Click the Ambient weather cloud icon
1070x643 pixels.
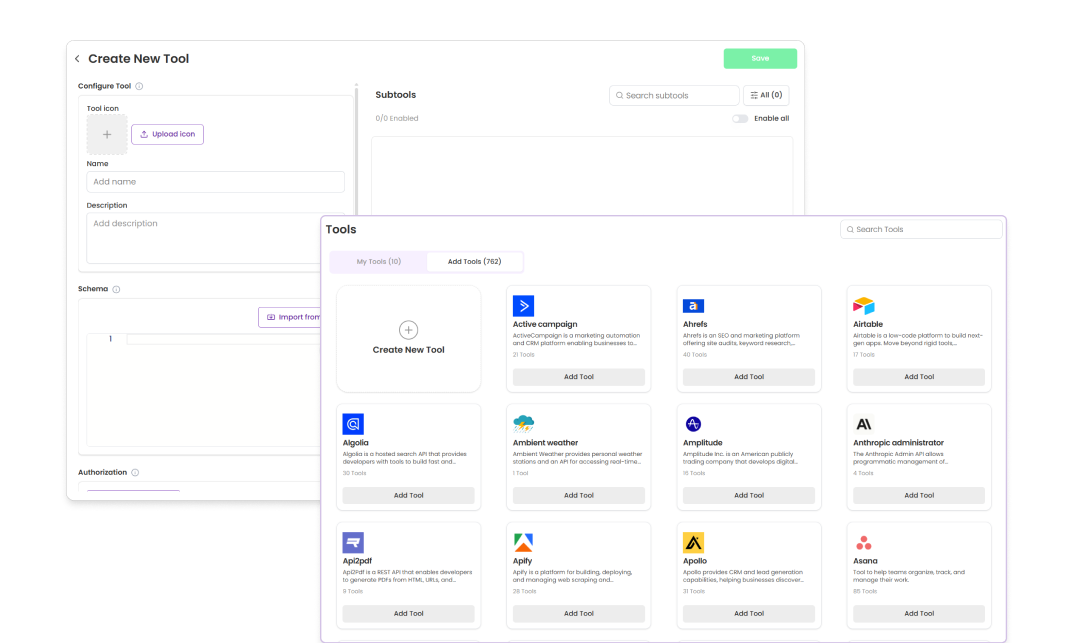pyautogui.click(x=523, y=424)
